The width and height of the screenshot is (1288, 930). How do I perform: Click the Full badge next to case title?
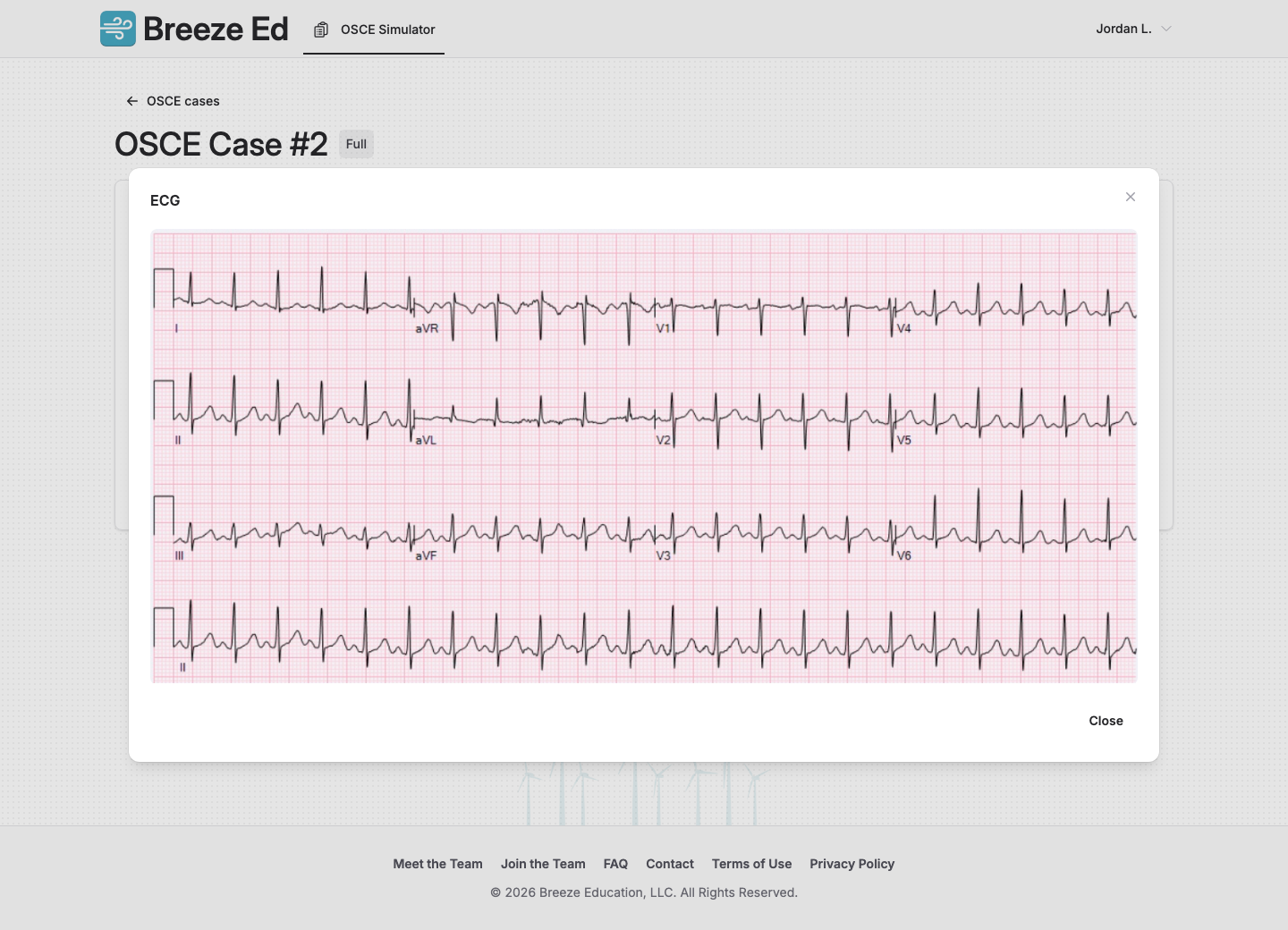[x=356, y=144]
